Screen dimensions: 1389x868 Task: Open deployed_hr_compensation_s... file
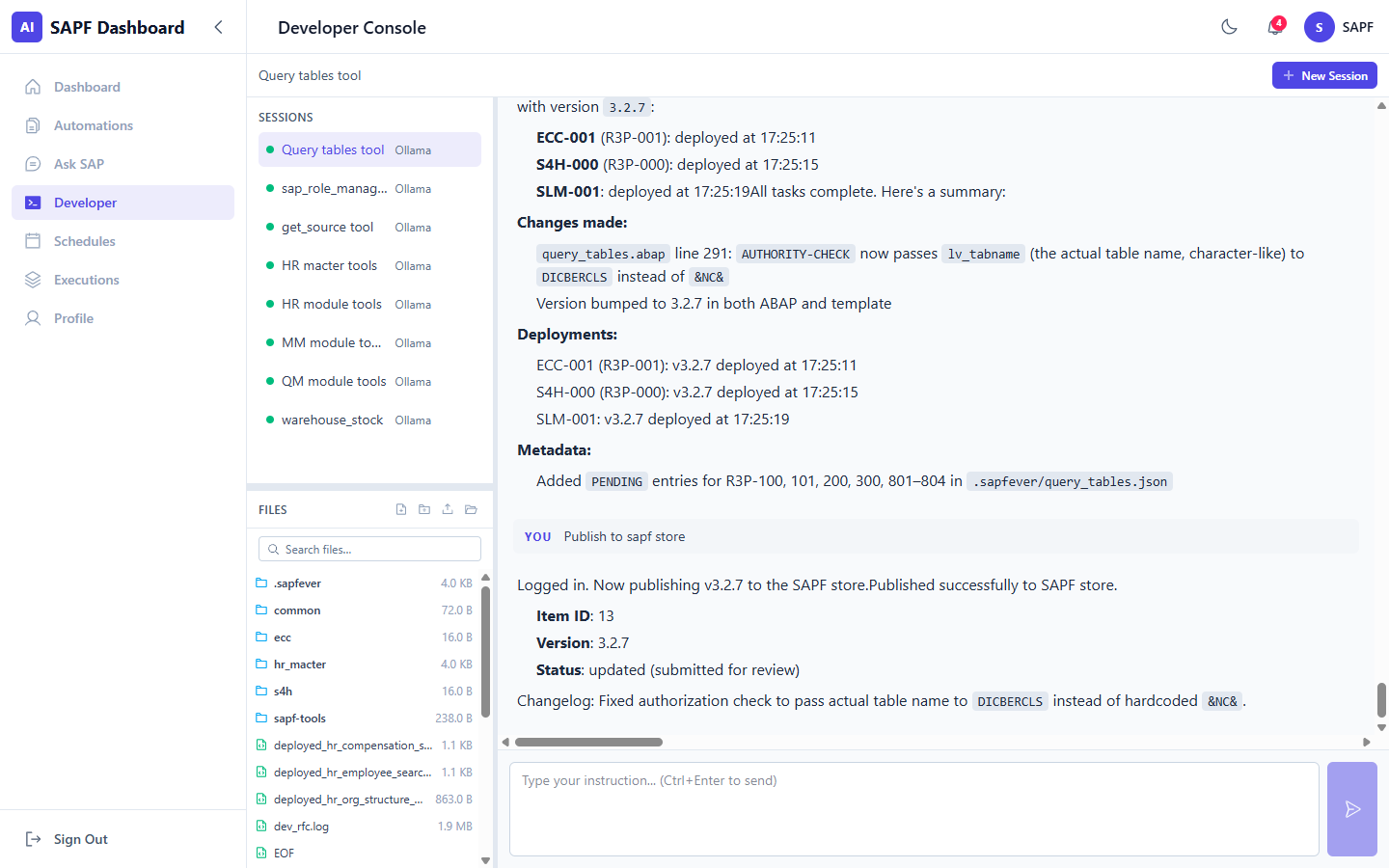click(364, 746)
